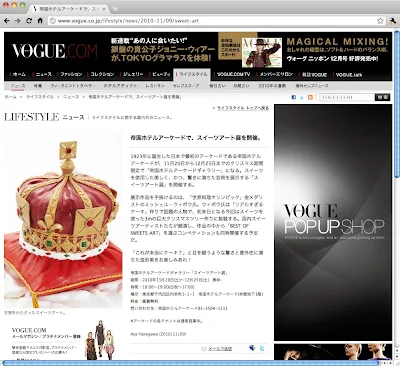Click the ホーム breadcrumb link
This screenshot has height=366, width=400.
[x=10, y=97]
